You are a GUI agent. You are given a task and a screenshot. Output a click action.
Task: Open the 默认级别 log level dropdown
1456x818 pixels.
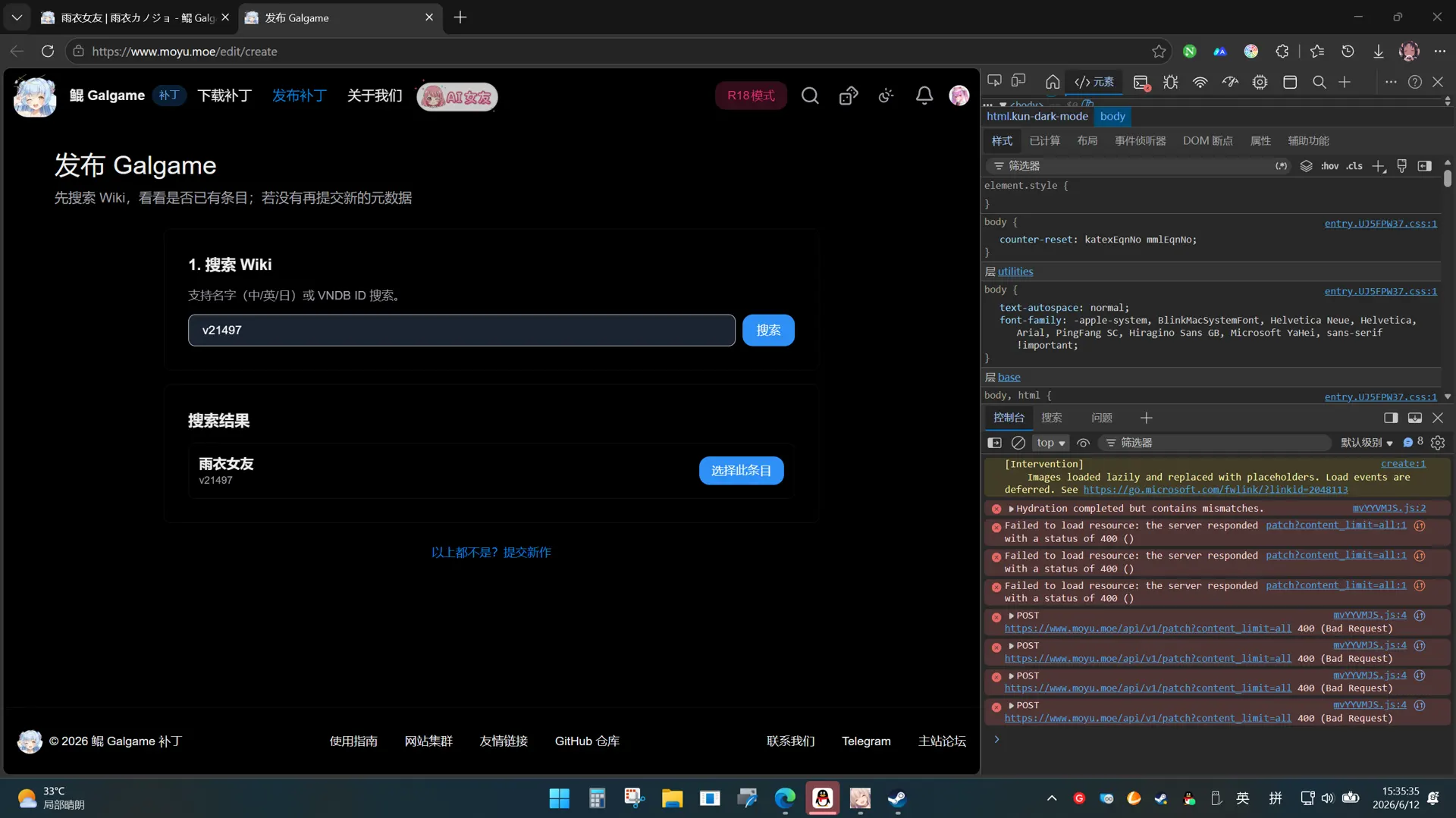[x=1367, y=443]
